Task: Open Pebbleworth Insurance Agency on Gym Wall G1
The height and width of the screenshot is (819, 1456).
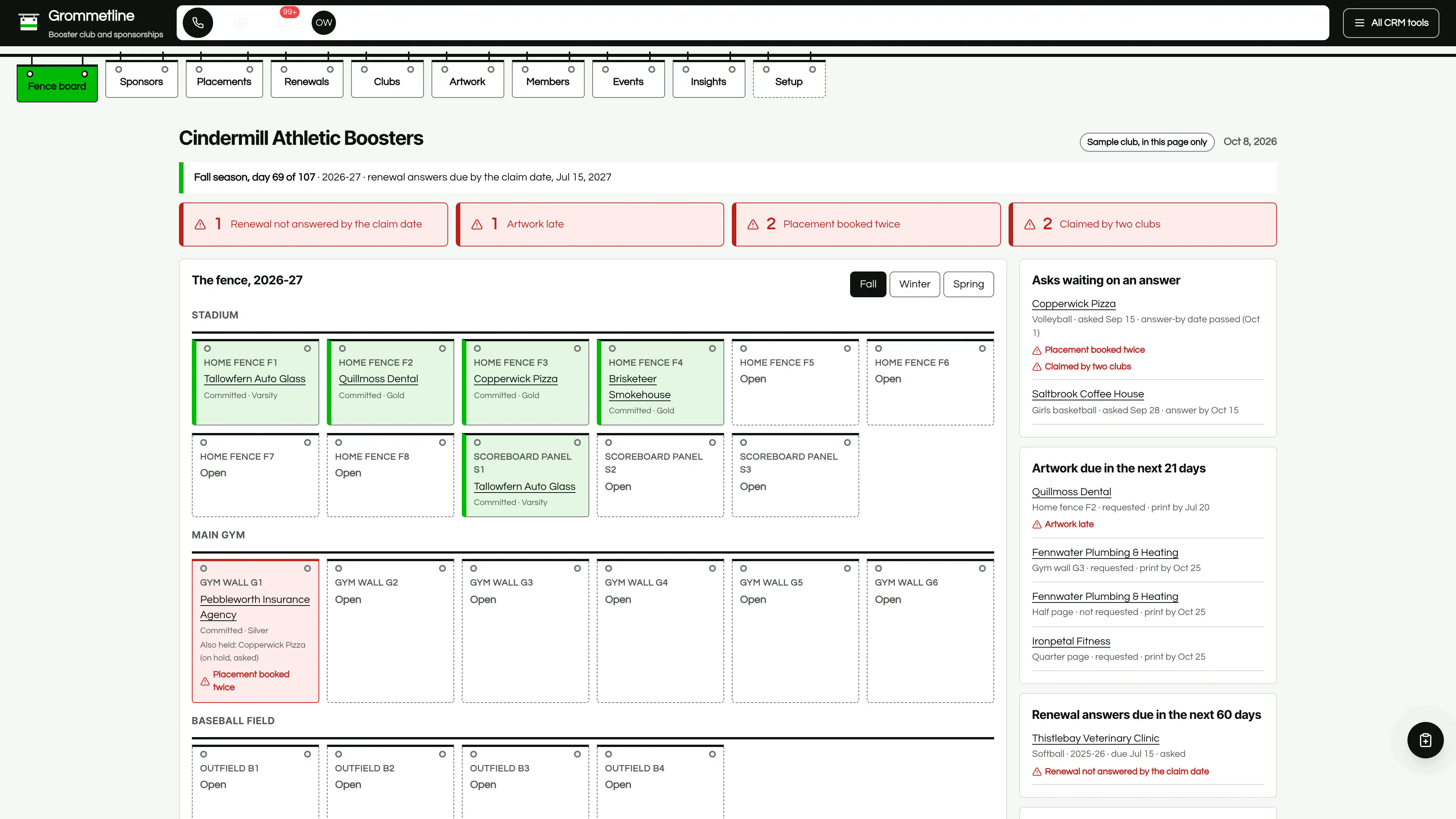Action: pos(255,607)
